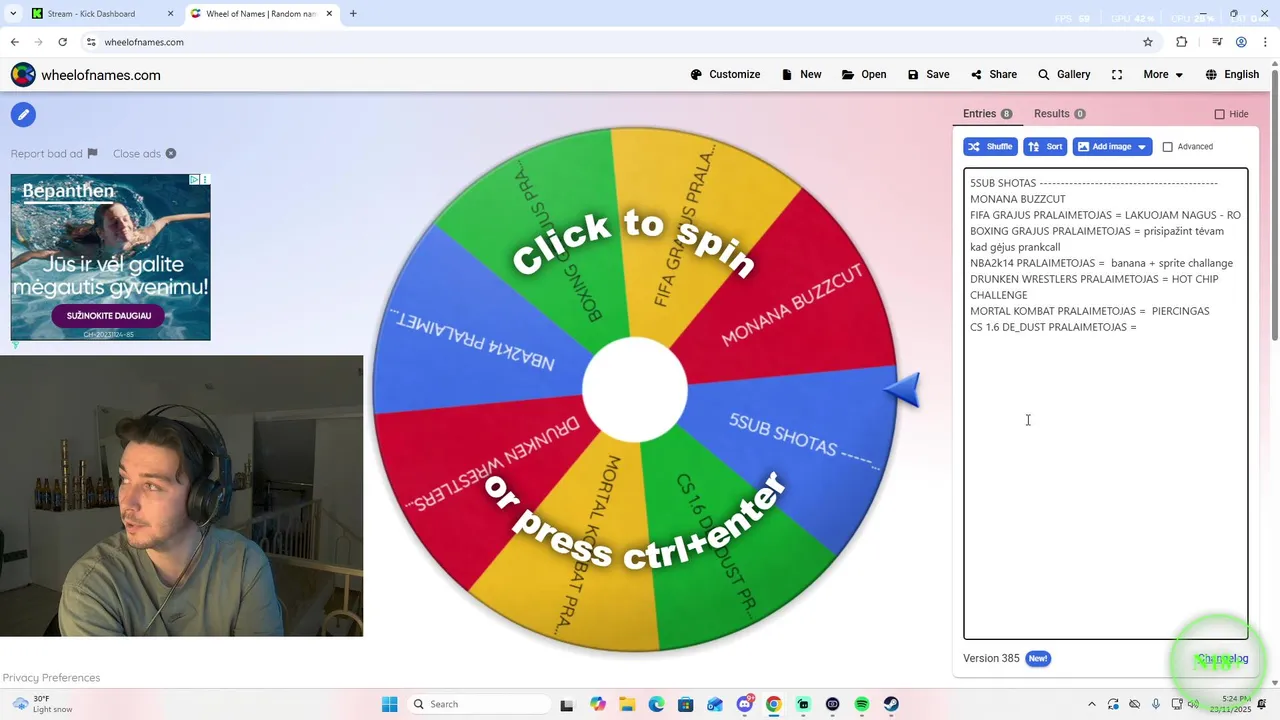Click the 'CS 1.6 DE_DUST PRALAIMETOJAS =' entry line
The height and width of the screenshot is (720, 1280).
coord(1053,327)
